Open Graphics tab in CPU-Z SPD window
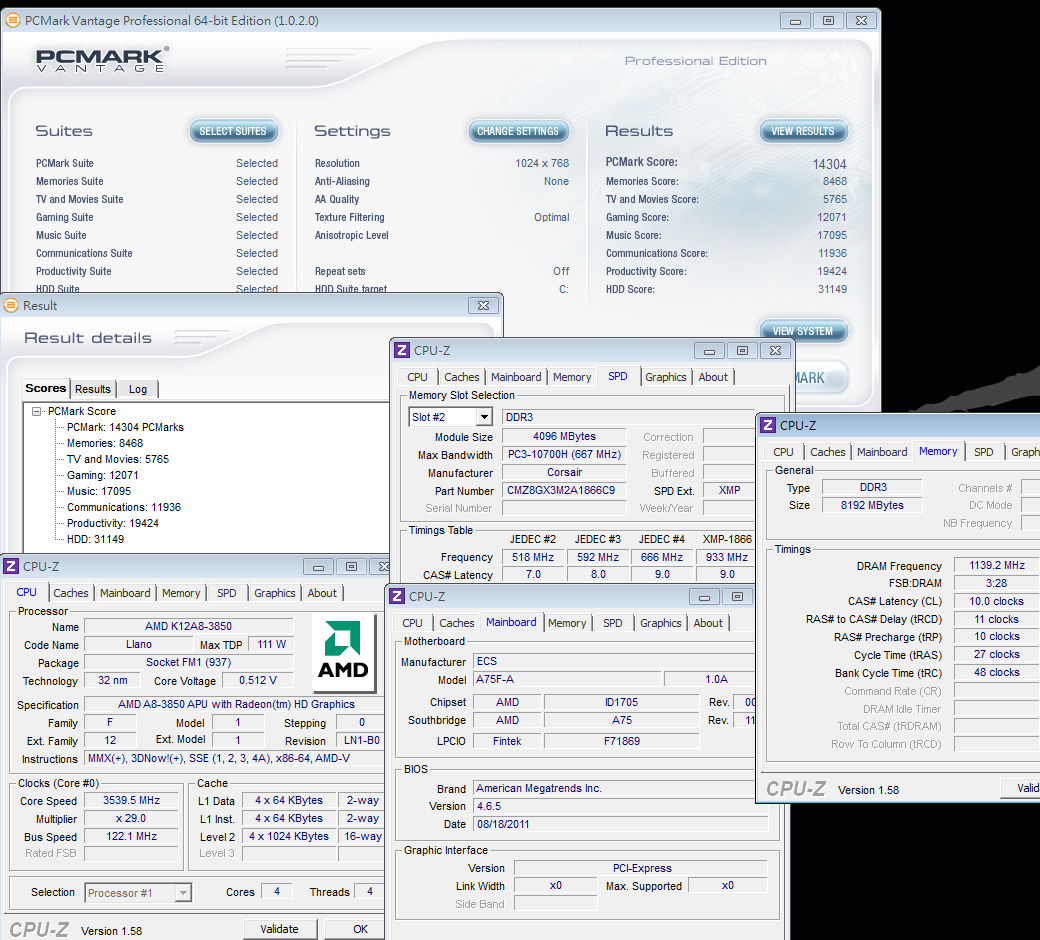 click(x=665, y=377)
